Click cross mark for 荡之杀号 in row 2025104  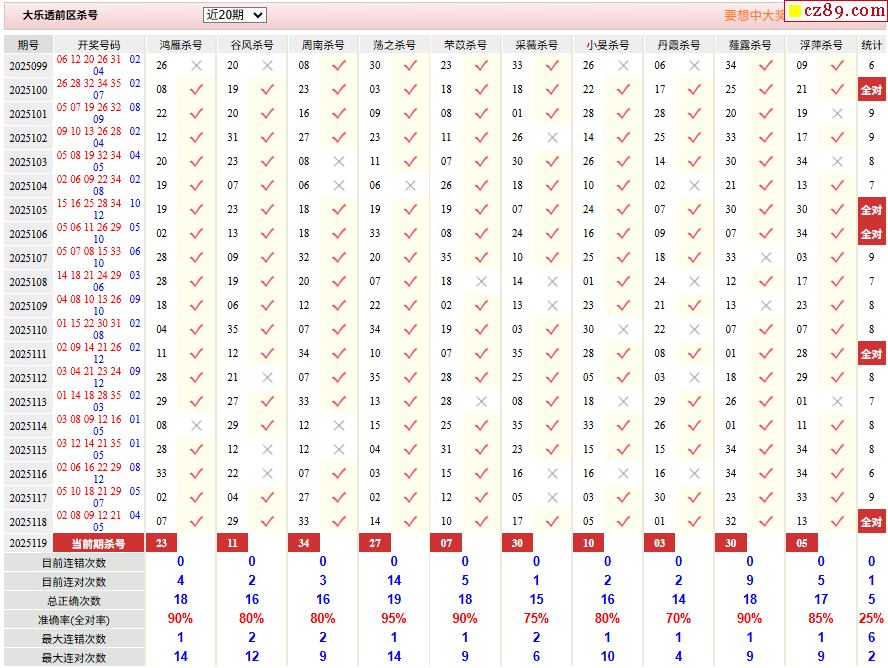point(409,186)
